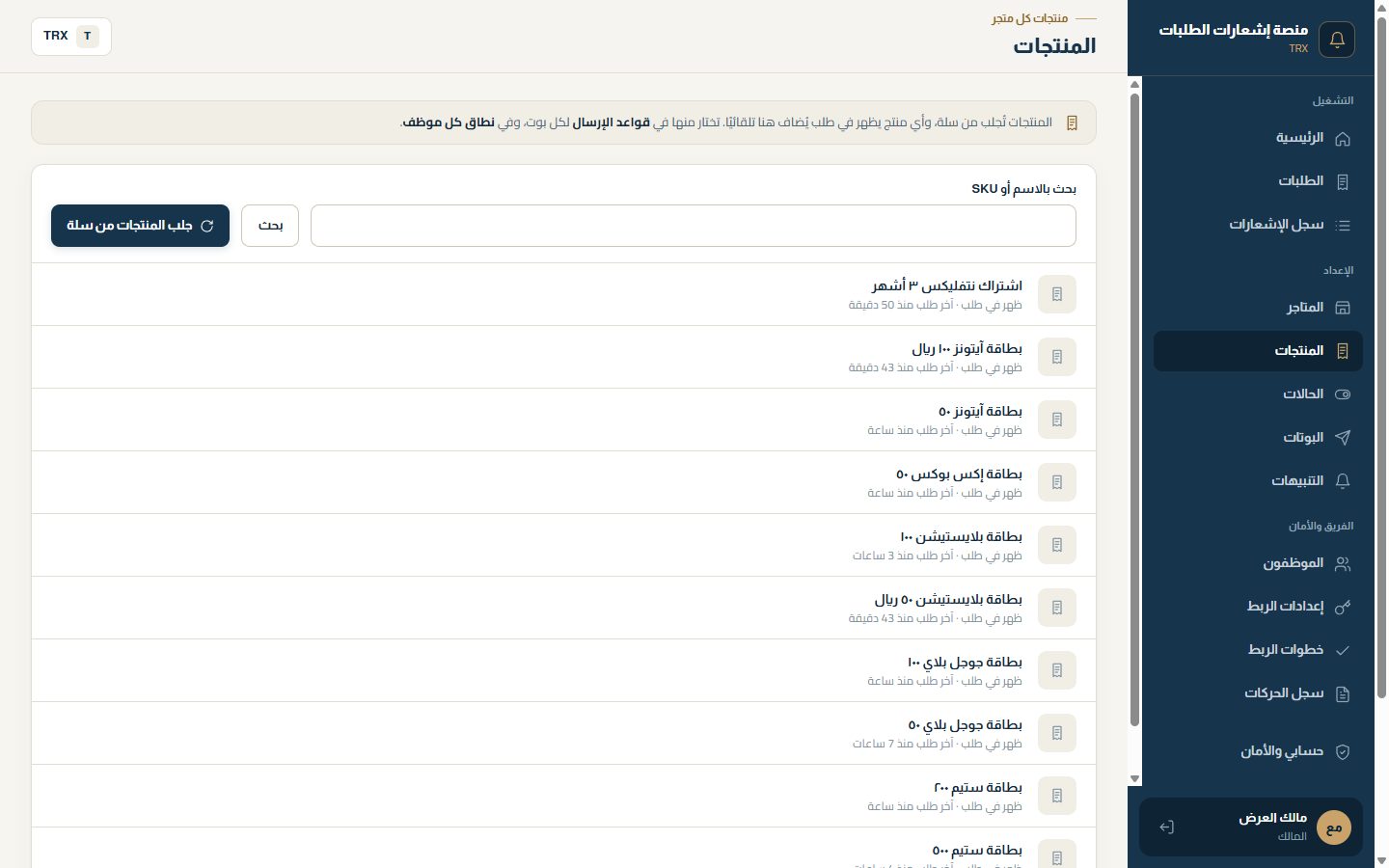
Task: Click the page scrollbar thumb at right edge
Action: [1381, 357]
